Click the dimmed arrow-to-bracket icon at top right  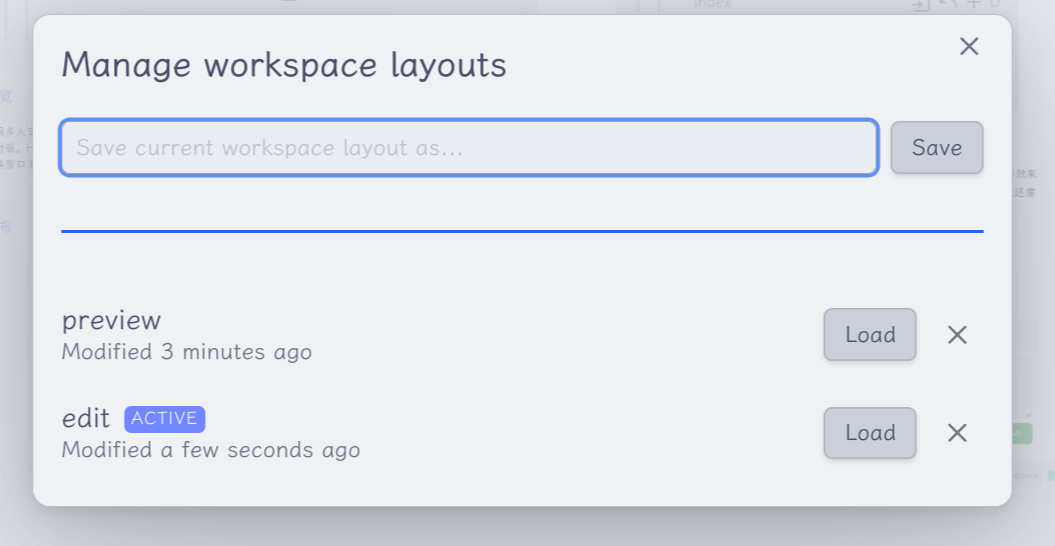(920, 5)
